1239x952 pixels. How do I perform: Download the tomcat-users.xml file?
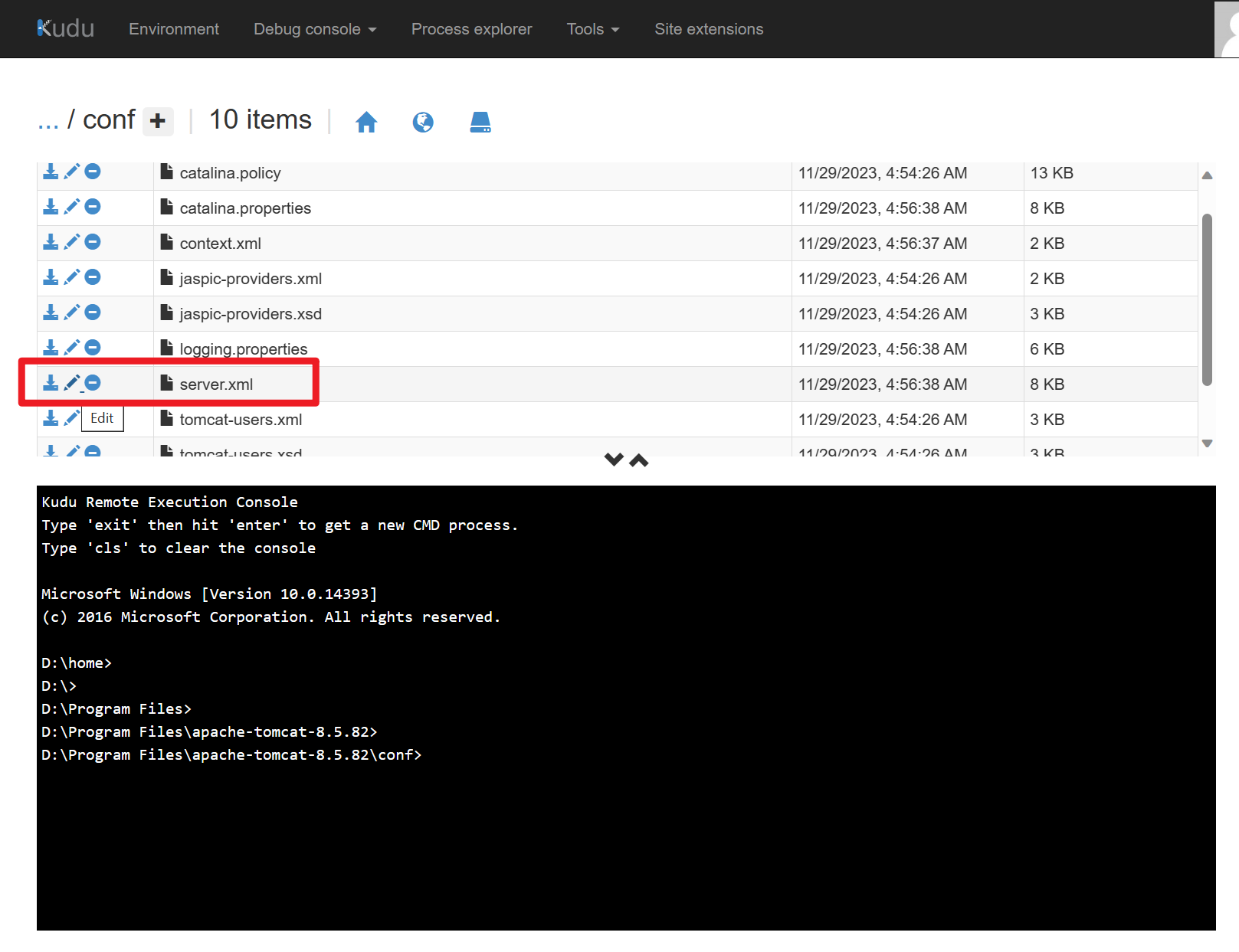[x=51, y=418]
